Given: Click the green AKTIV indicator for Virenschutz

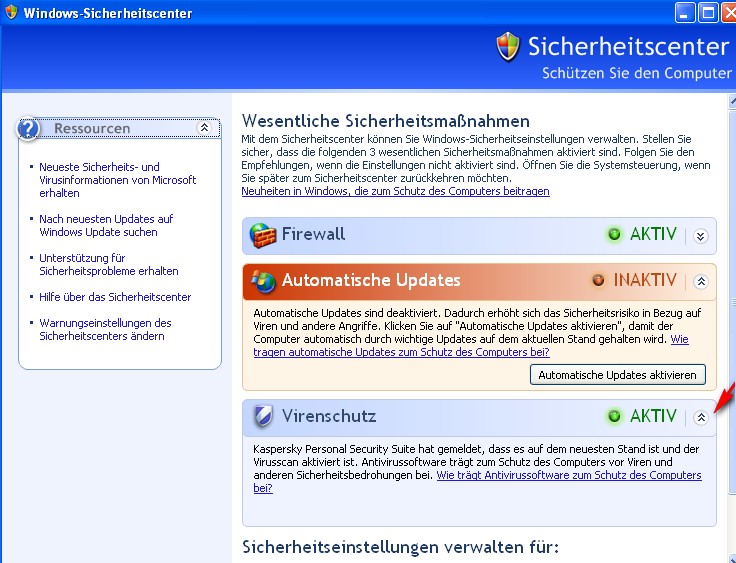Looking at the screenshot, I should tap(614, 416).
